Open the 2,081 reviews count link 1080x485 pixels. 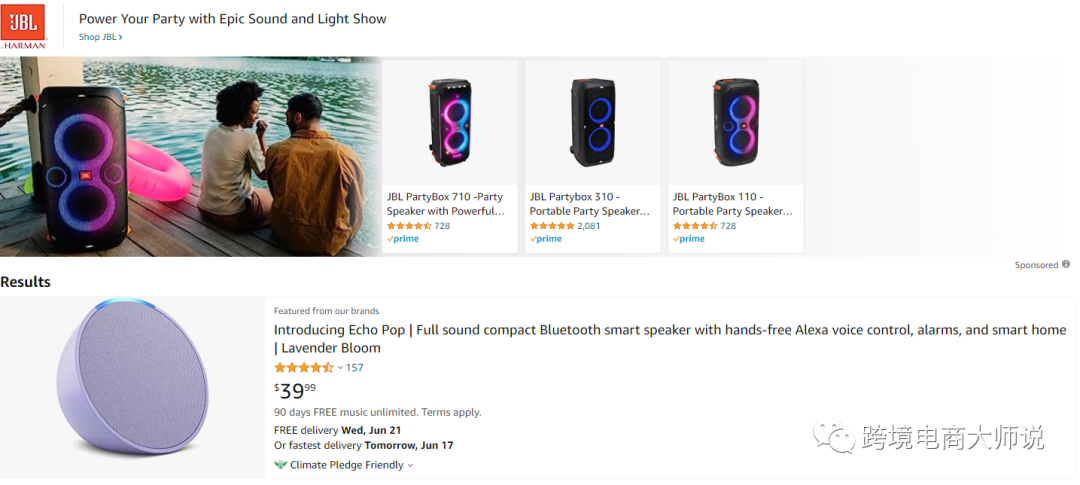pos(588,226)
